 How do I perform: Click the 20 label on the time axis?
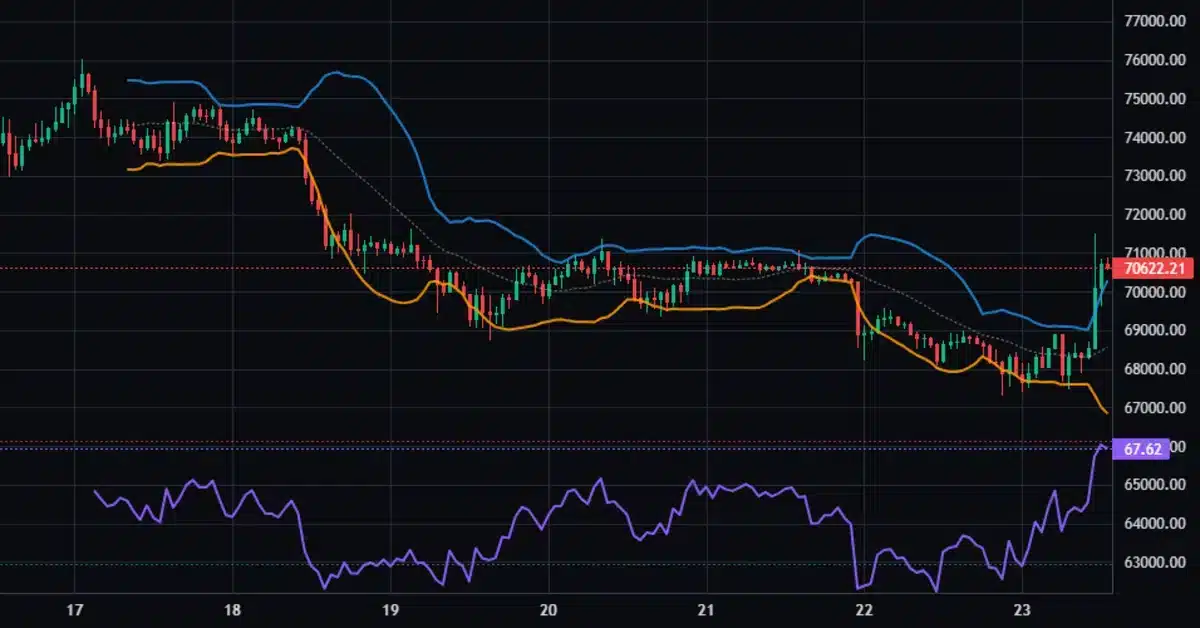(x=548, y=610)
